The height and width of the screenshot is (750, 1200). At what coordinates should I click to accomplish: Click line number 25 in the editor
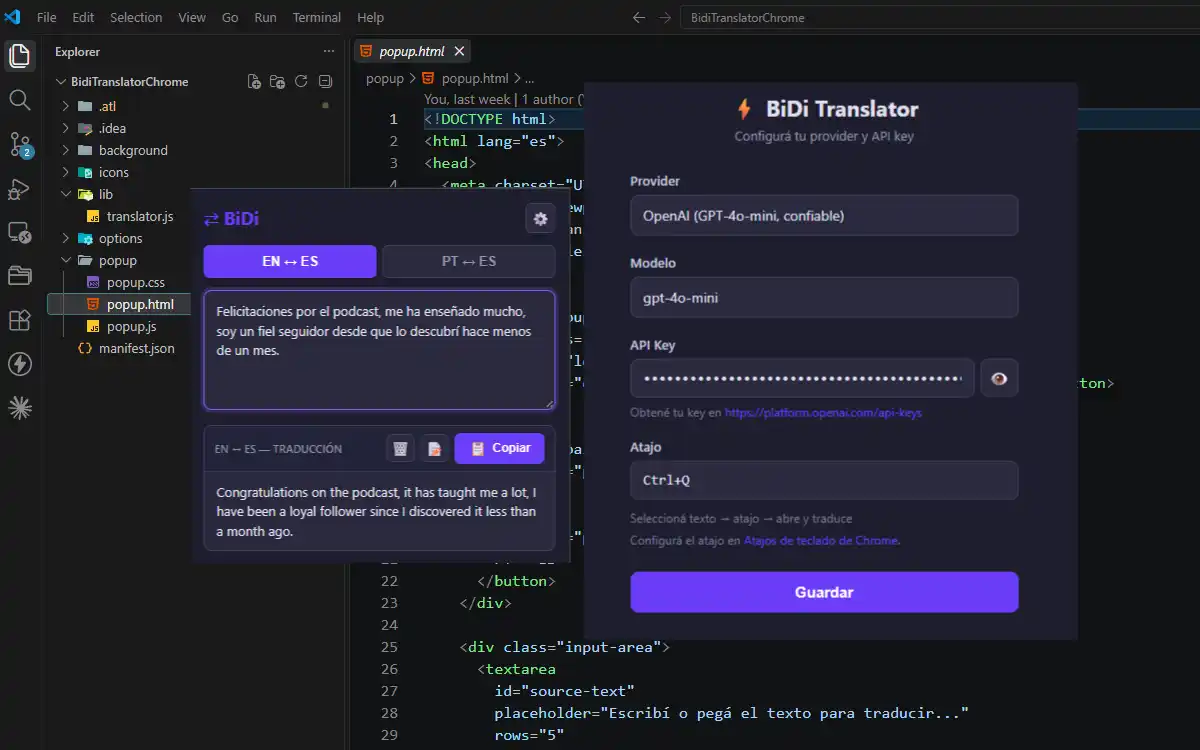(389, 647)
